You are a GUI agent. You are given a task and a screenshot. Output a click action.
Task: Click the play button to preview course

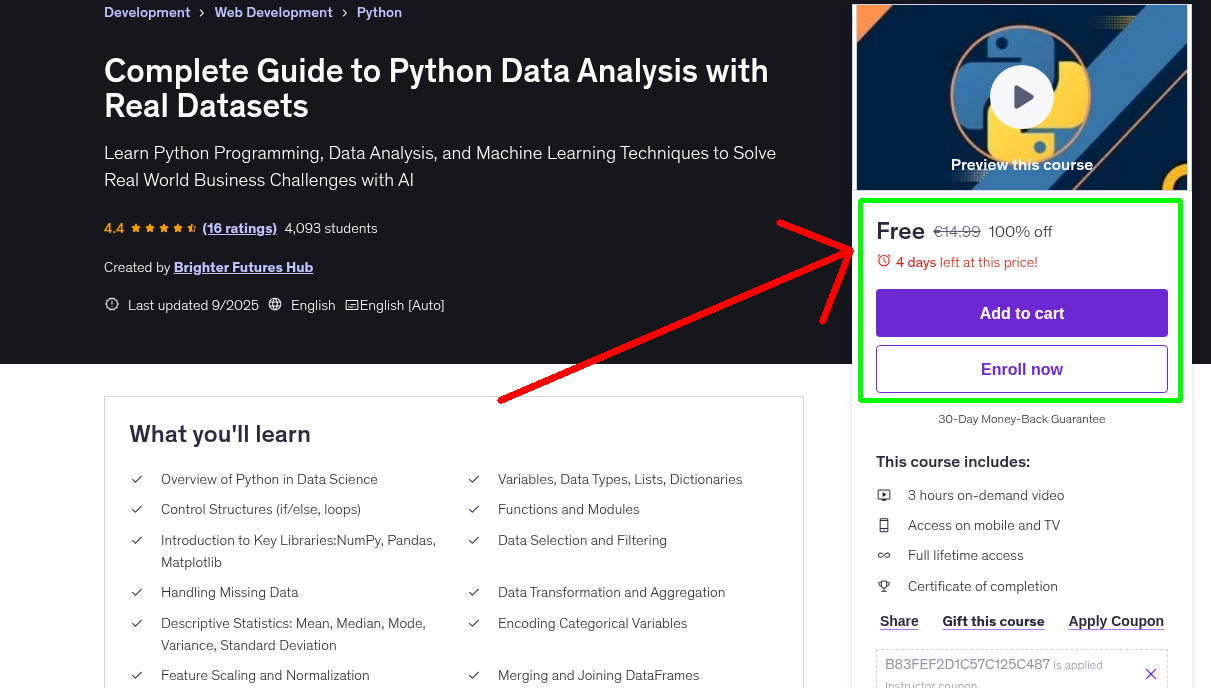tap(1021, 96)
